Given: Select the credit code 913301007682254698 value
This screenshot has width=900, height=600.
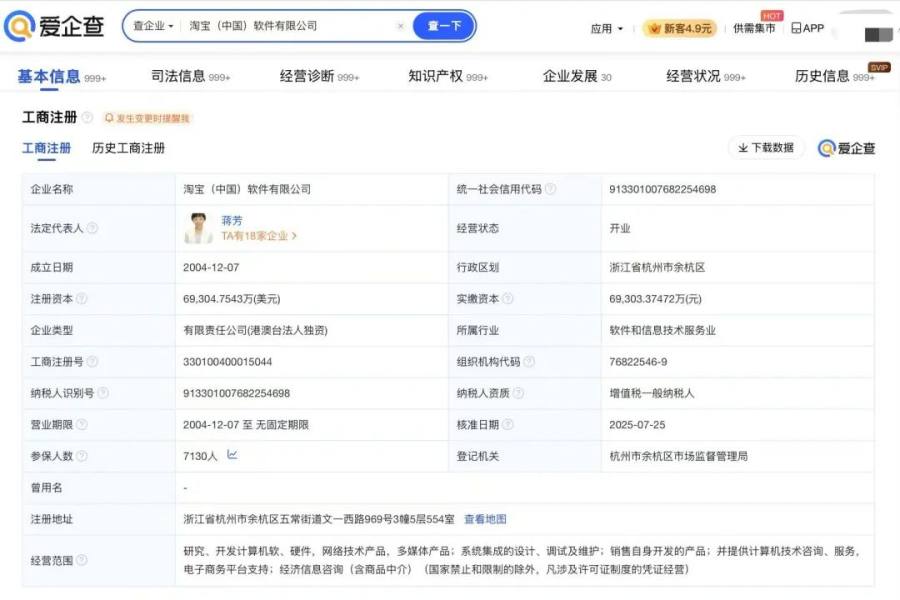Looking at the screenshot, I should tap(662, 189).
